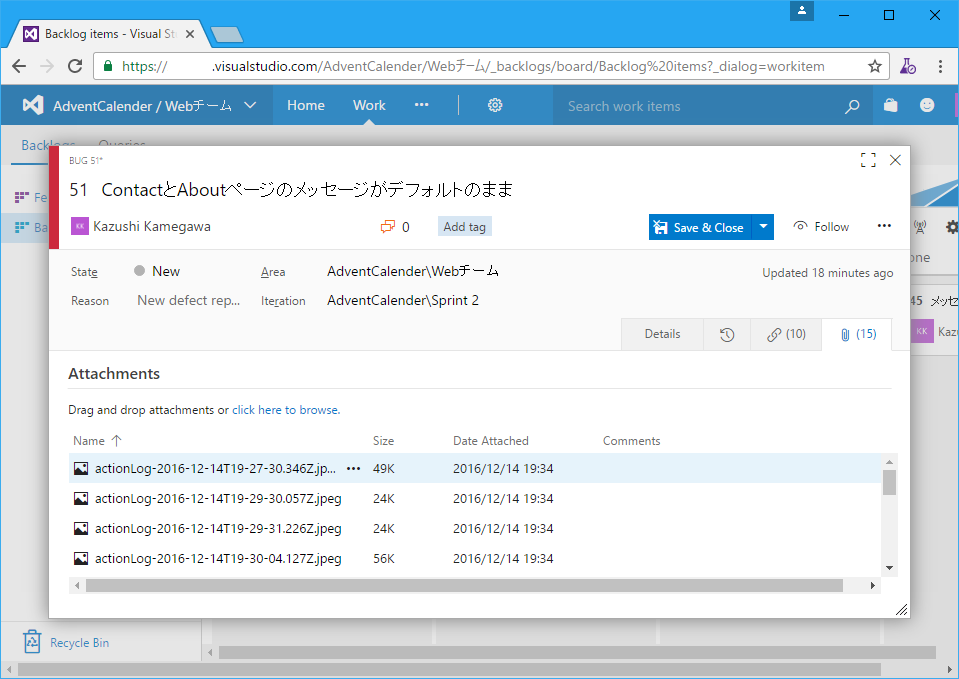The image size is (959, 679).
Task: Go to the Home menu
Action: tap(306, 105)
